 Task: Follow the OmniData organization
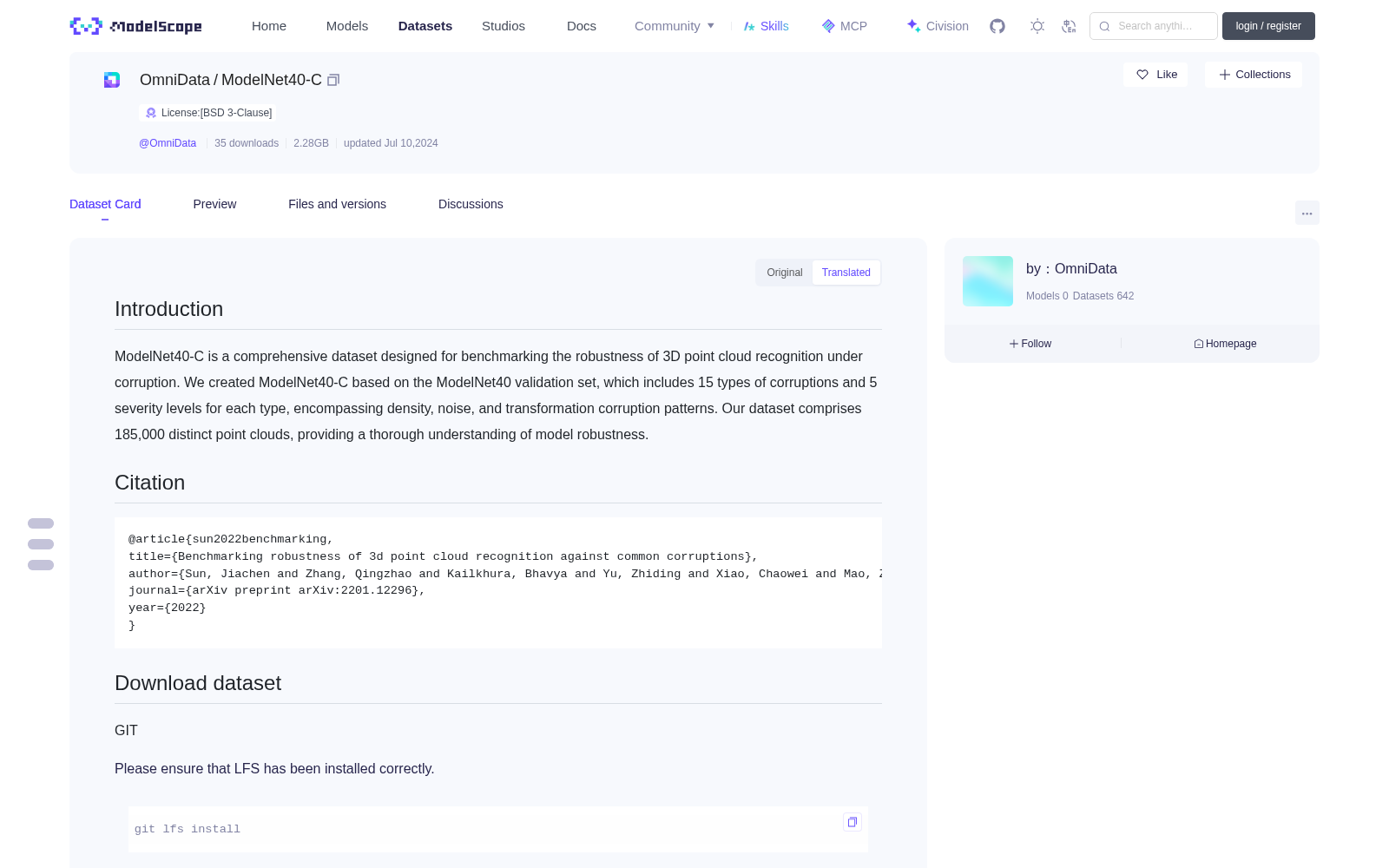[1030, 344]
